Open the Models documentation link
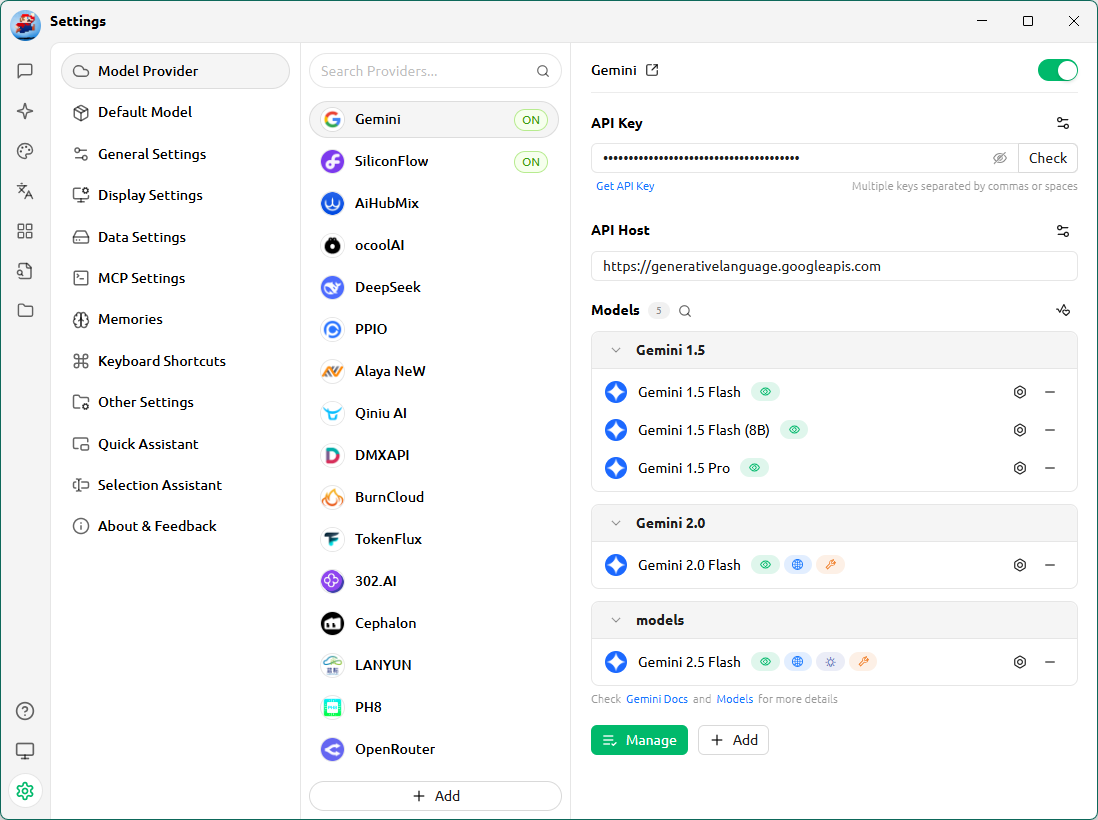Viewport: 1098px width, 820px height. [735, 699]
